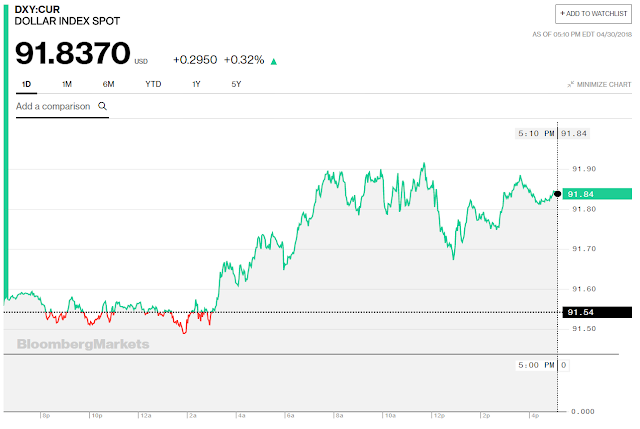Click the +0.32% percent change
640x429 pixels.
click(244, 60)
